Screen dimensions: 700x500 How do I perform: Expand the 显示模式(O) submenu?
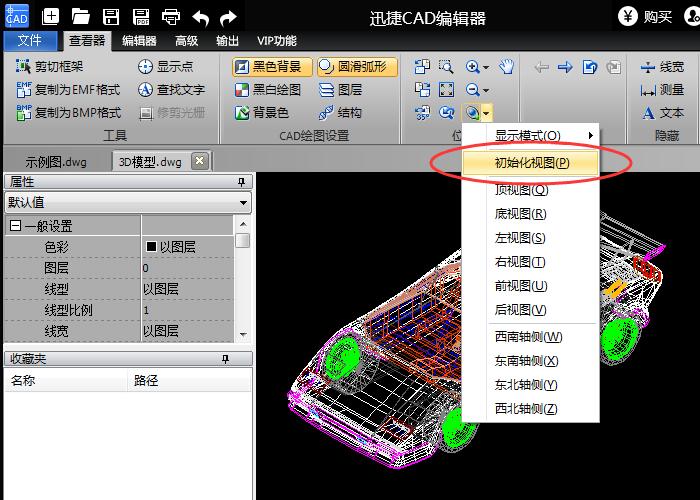pyautogui.click(x=531, y=135)
